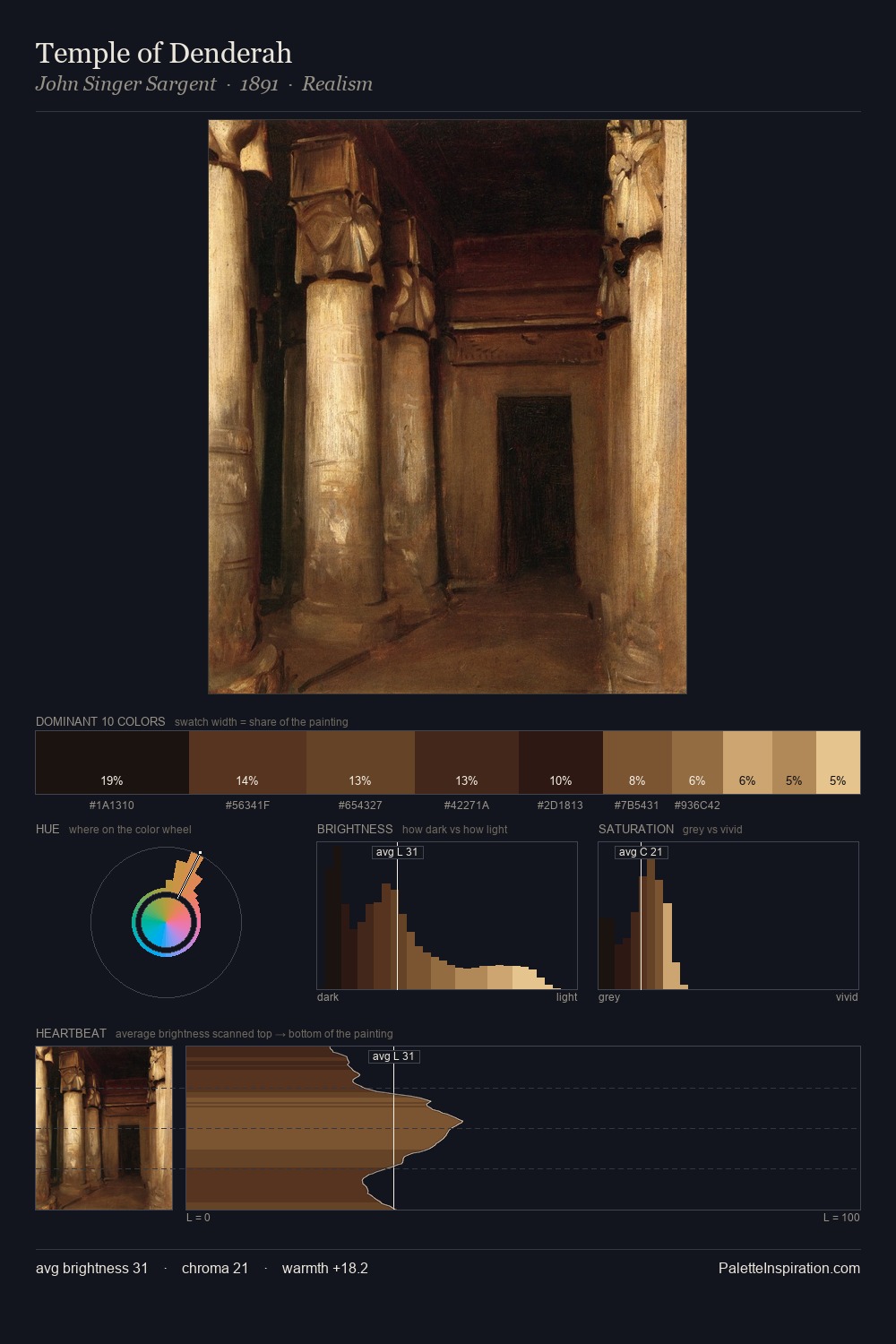
Task: Select the 14% brown swatch #56341F
Action: pyautogui.click(x=247, y=762)
